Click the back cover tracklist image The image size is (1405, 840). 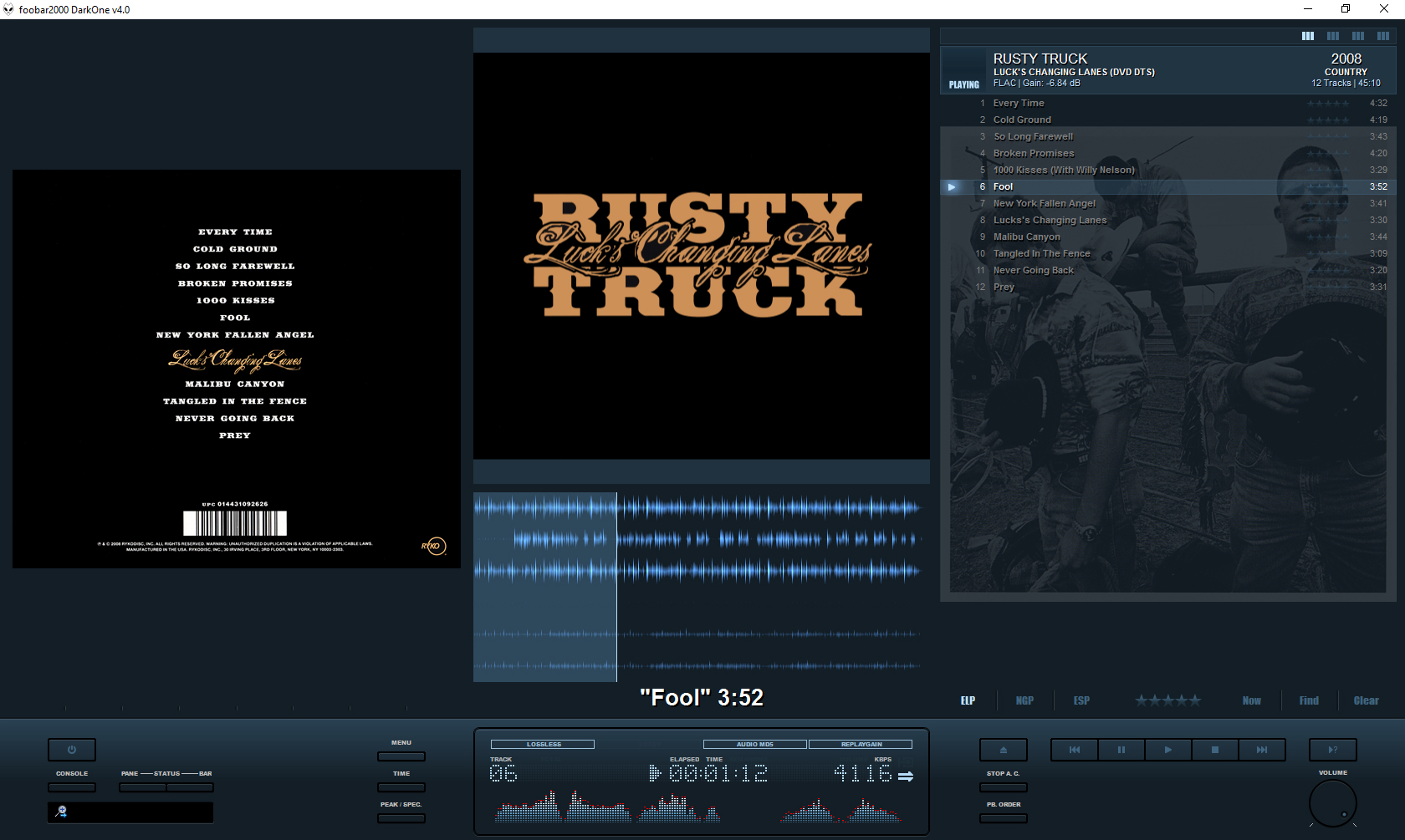[237, 369]
